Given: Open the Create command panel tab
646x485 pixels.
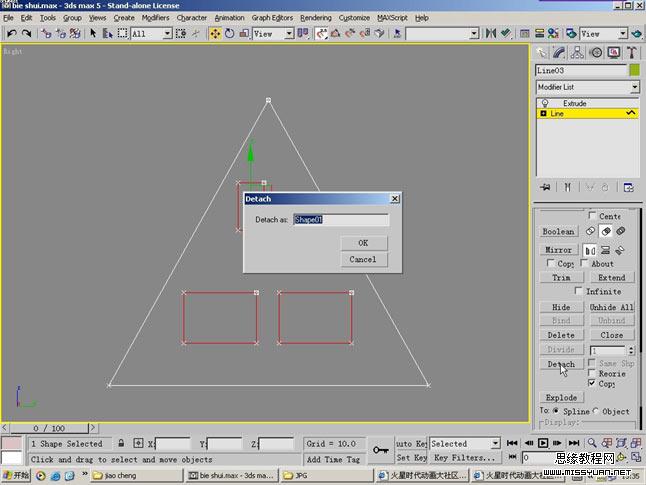Looking at the screenshot, I should click(541, 53).
